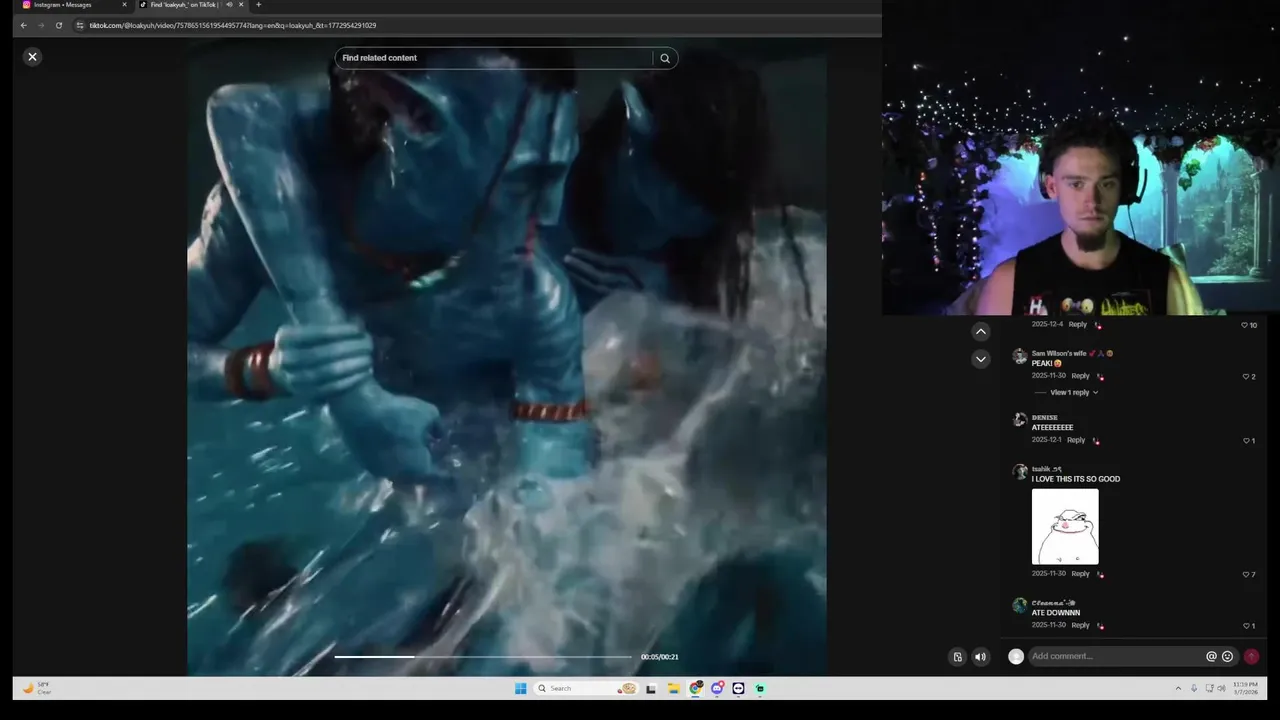Viewport: 1280px width, 720px height.
Task: Go back in the browser
Action: pyautogui.click(x=24, y=25)
